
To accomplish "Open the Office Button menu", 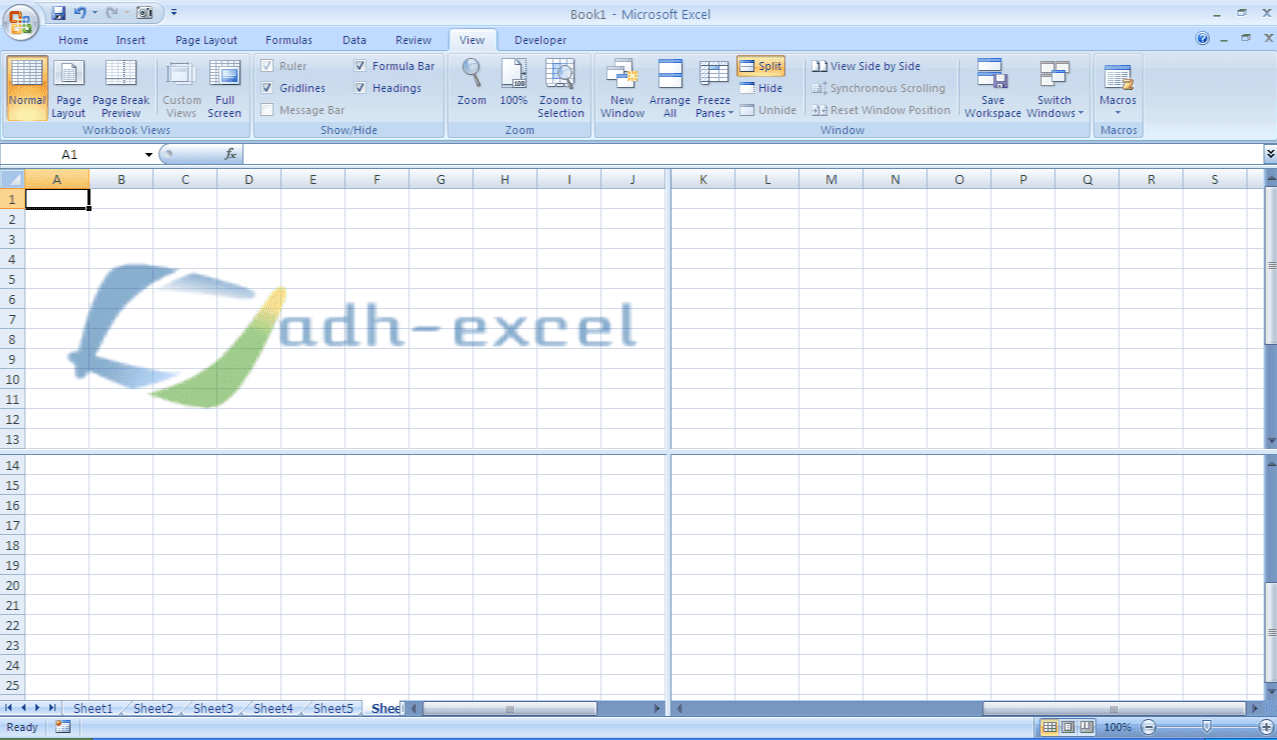I will [20, 20].
